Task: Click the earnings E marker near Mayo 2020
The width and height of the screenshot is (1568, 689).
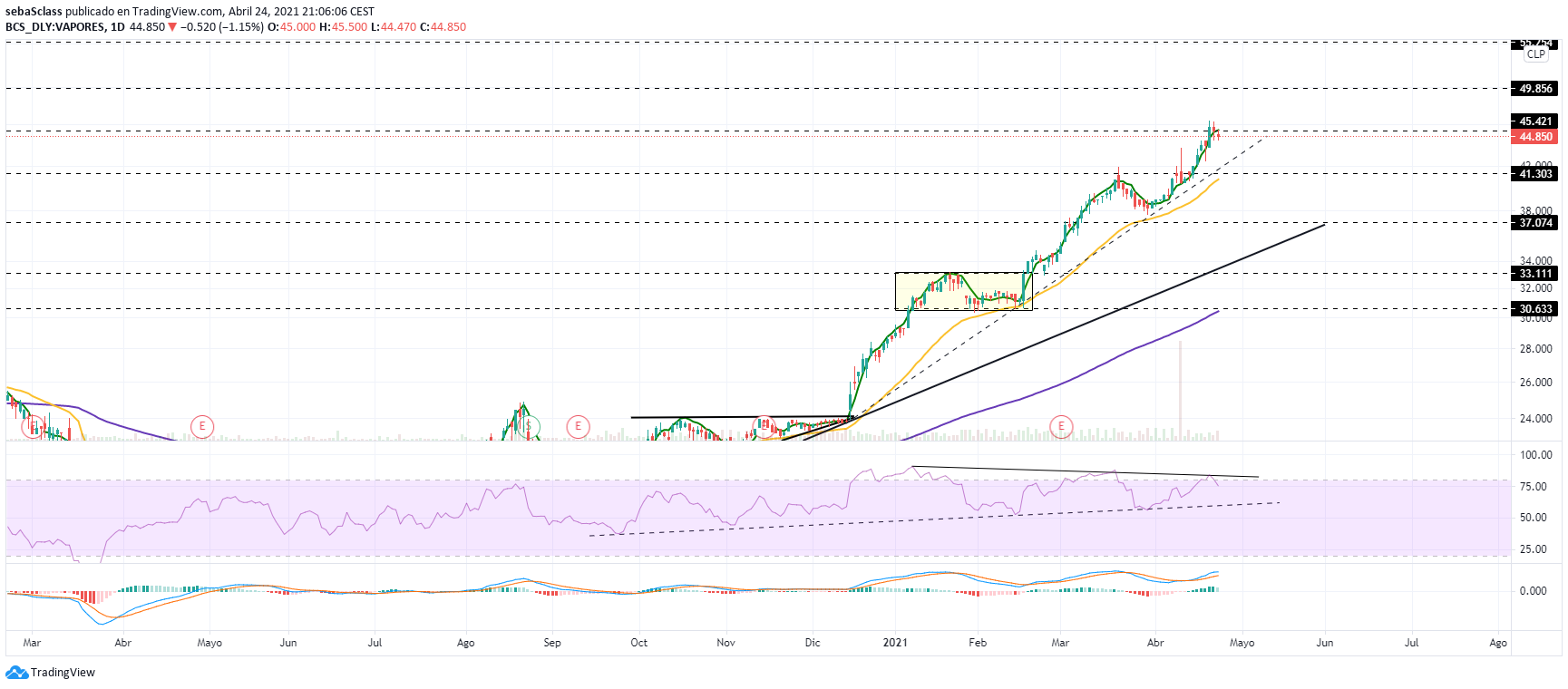Action: (x=202, y=426)
